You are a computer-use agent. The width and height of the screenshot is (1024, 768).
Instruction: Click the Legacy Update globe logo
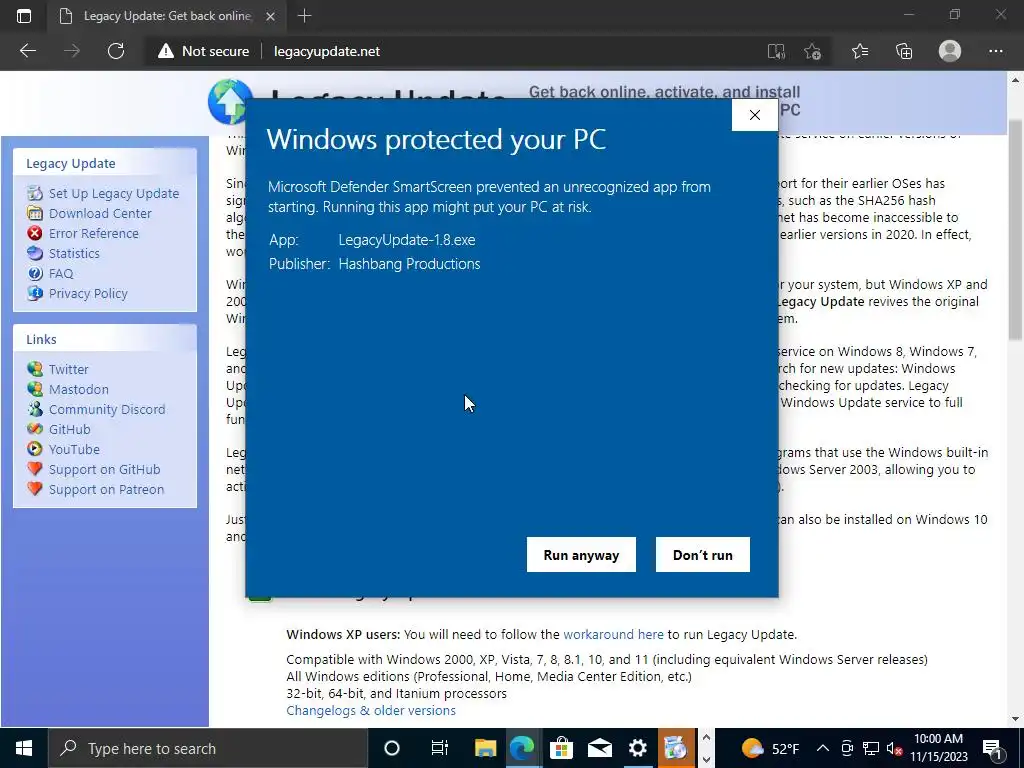pyautogui.click(x=229, y=102)
